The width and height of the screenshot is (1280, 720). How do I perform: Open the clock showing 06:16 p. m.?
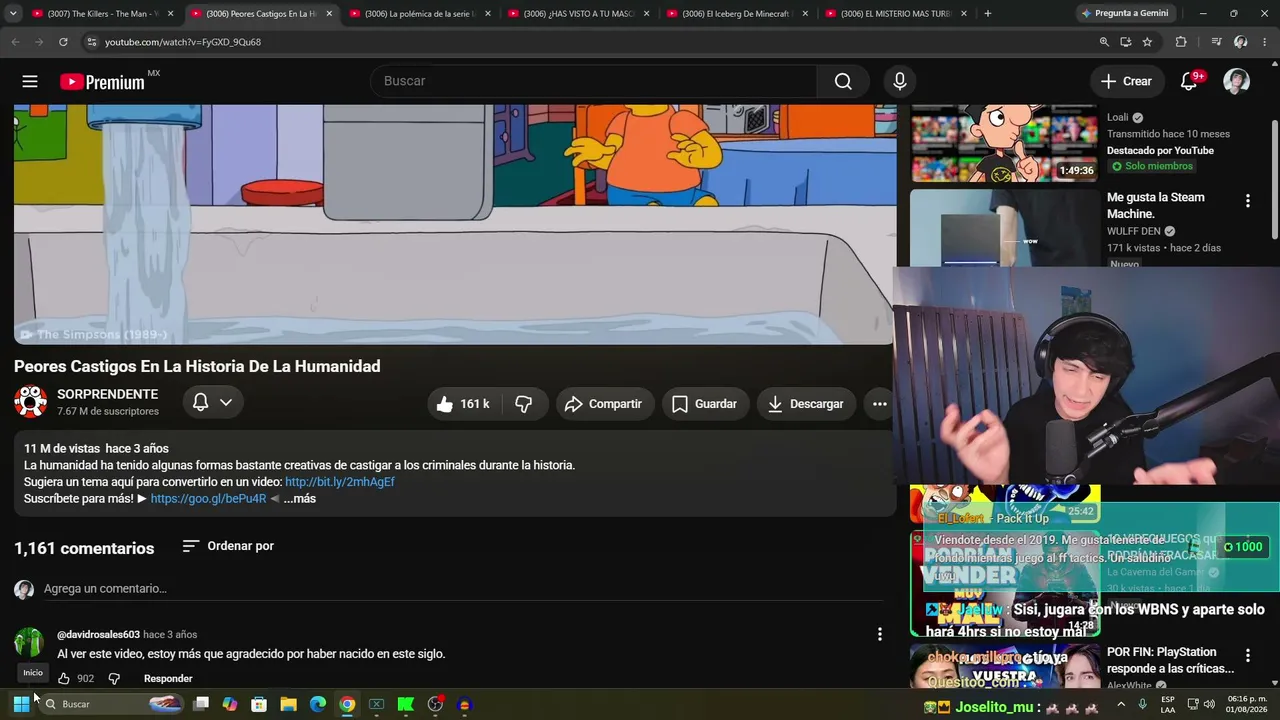pos(1248,704)
